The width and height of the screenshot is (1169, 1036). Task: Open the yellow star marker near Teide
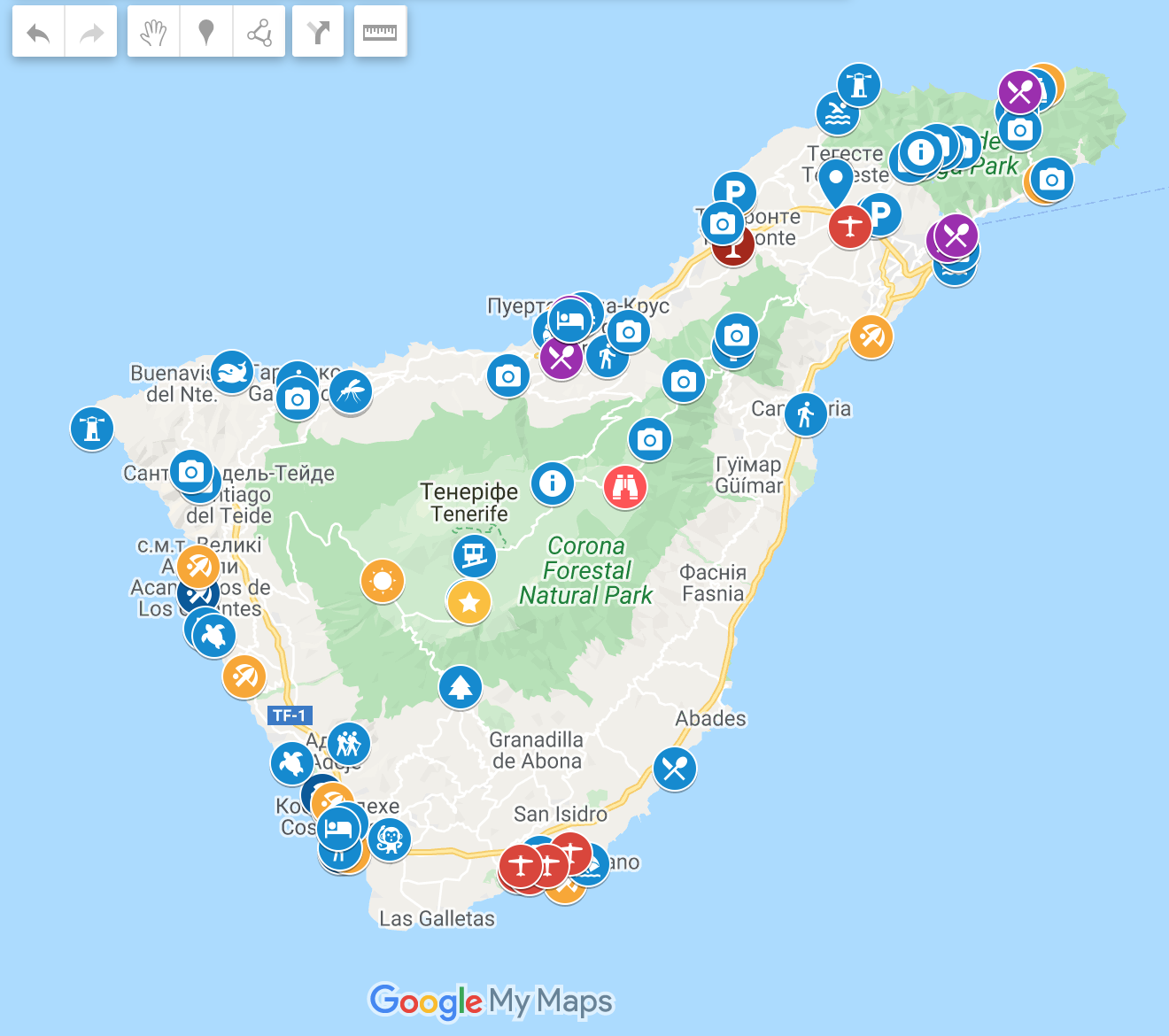(469, 603)
